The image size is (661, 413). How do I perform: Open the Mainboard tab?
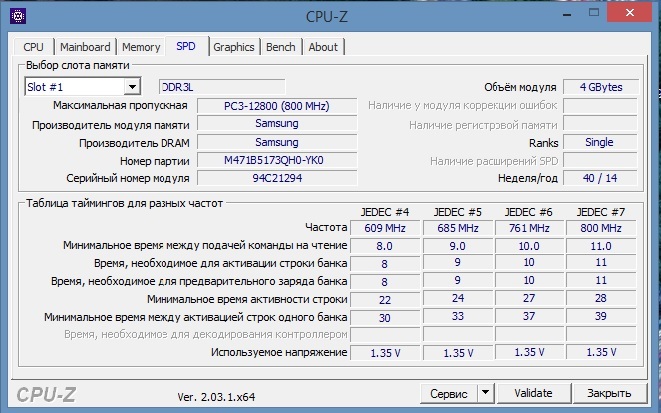85,47
